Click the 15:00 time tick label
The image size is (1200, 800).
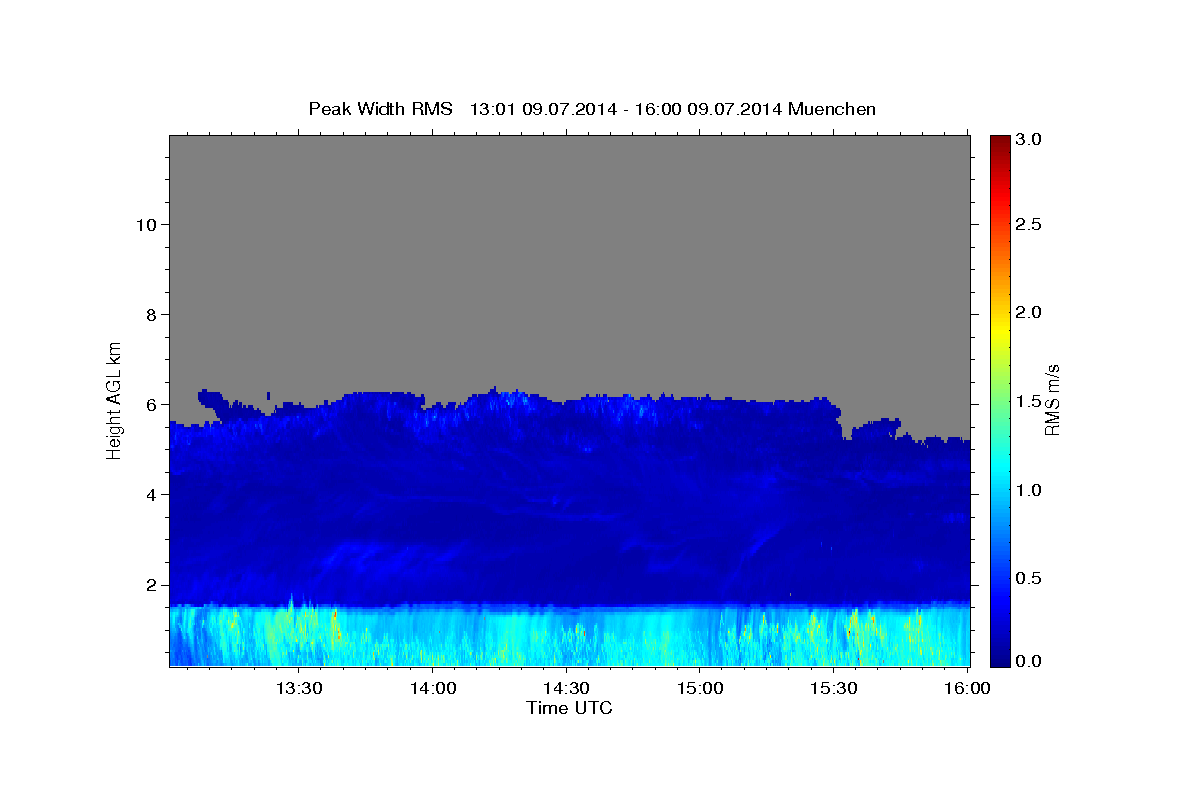[699, 689]
